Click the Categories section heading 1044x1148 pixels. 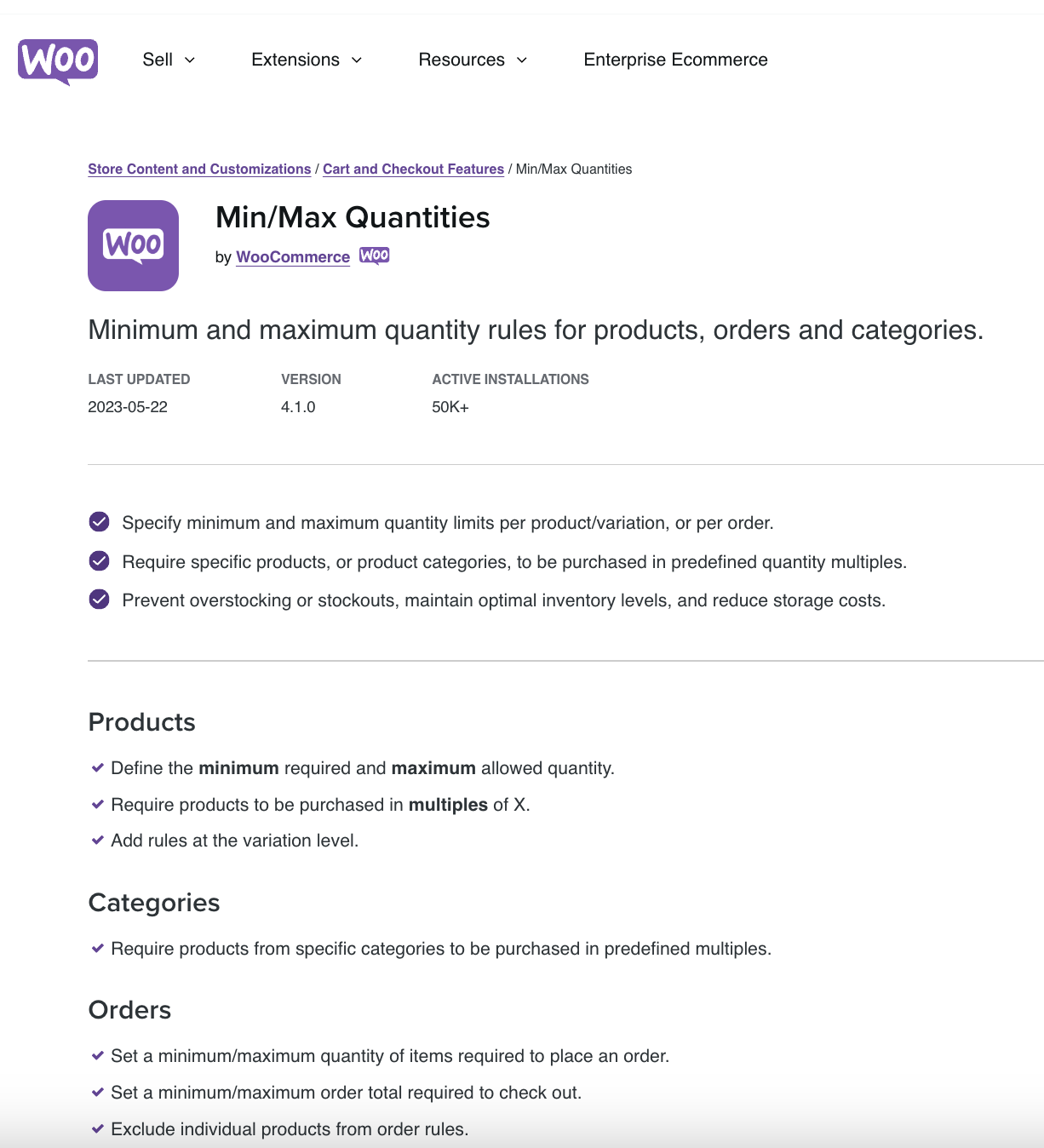tap(154, 903)
